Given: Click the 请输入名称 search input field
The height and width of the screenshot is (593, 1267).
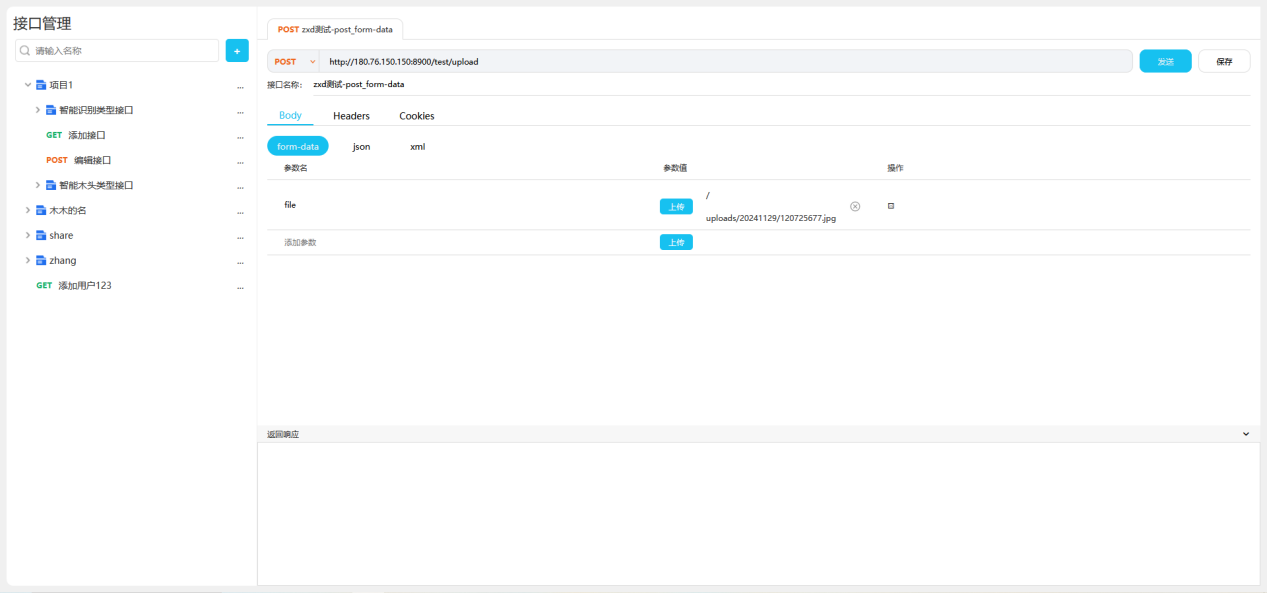Looking at the screenshot, I should (122, 50).
